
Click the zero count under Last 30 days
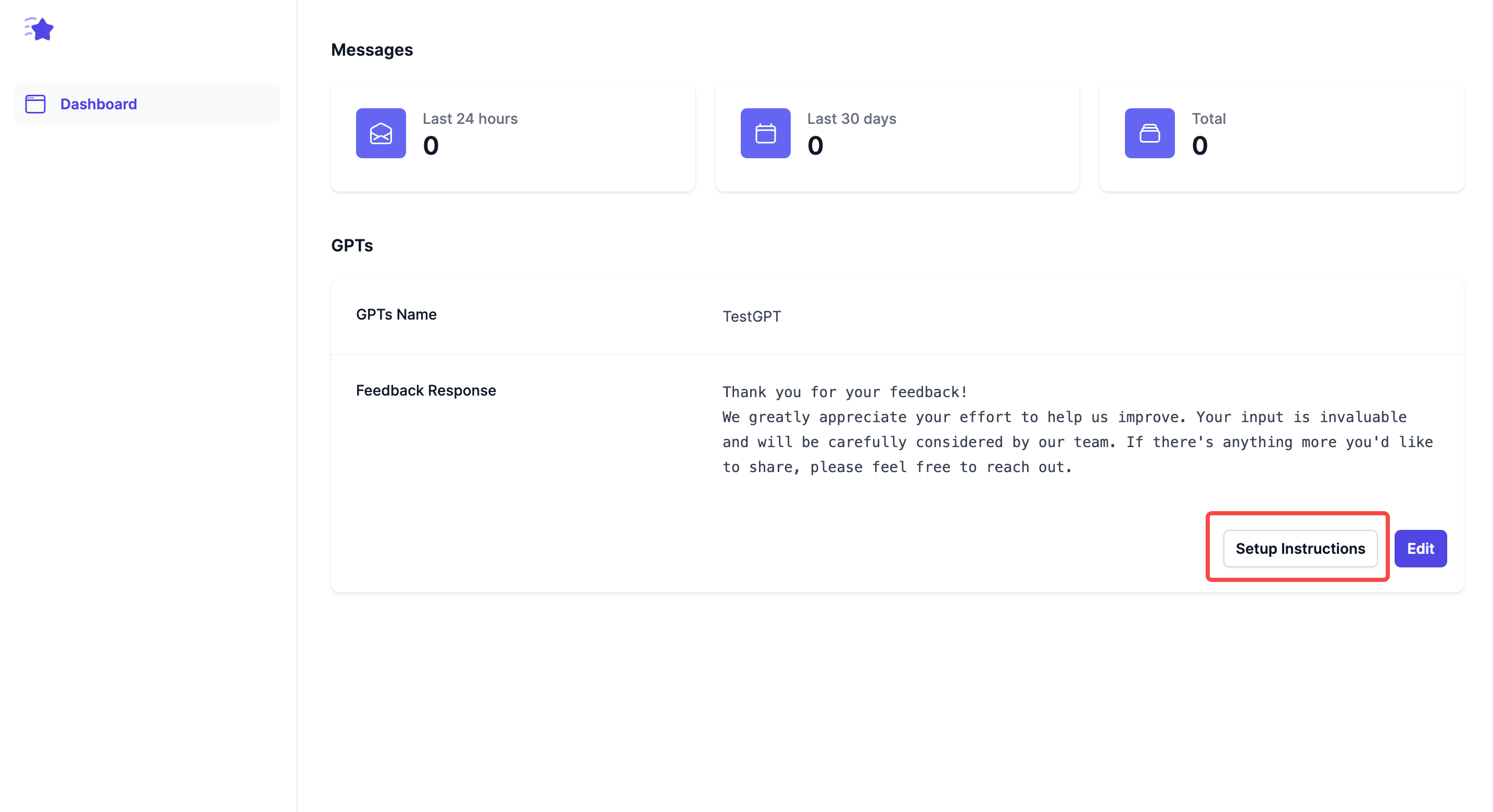(x=815, y=145)
